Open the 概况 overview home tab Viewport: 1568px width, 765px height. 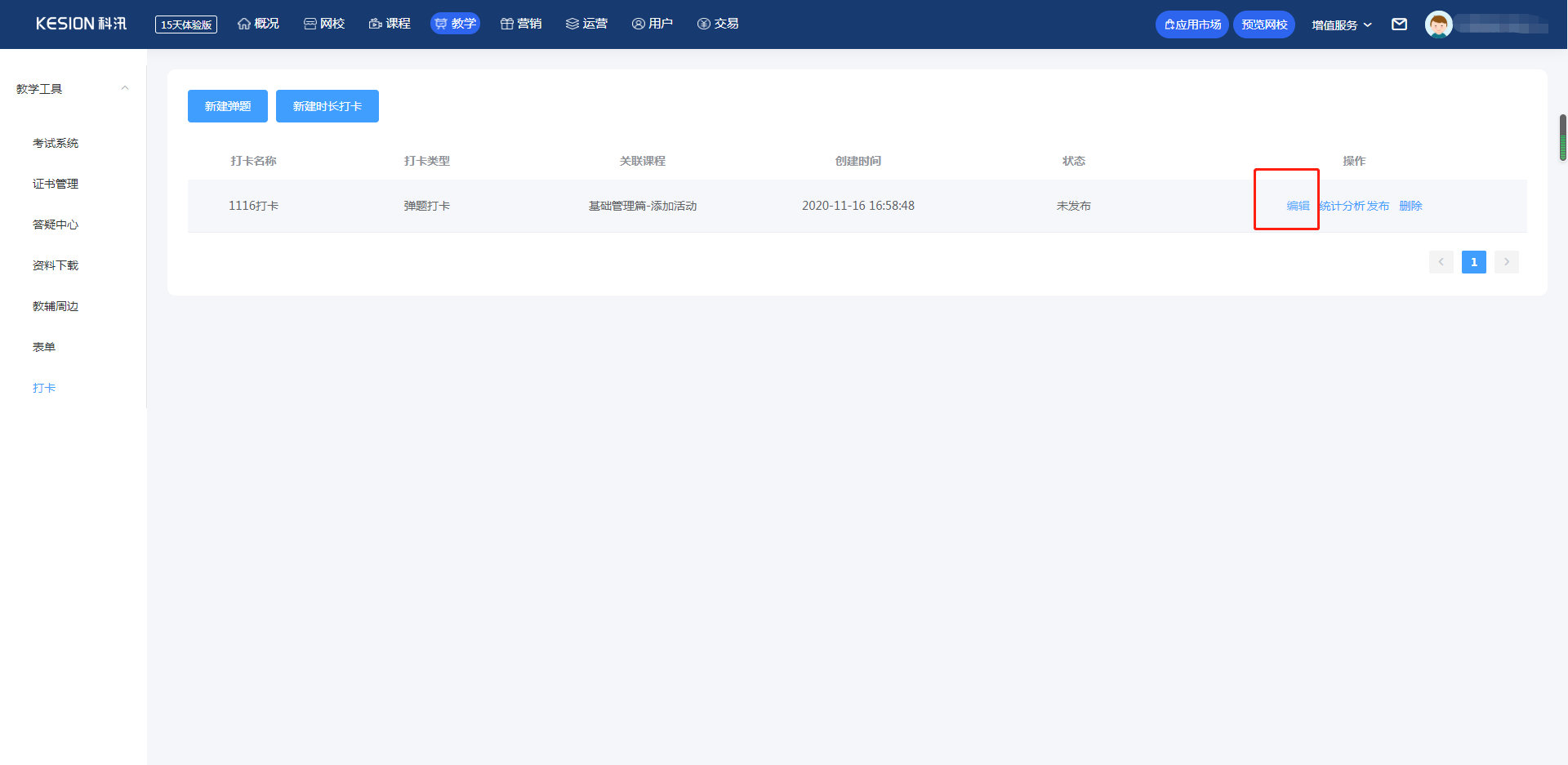[258, 24]
